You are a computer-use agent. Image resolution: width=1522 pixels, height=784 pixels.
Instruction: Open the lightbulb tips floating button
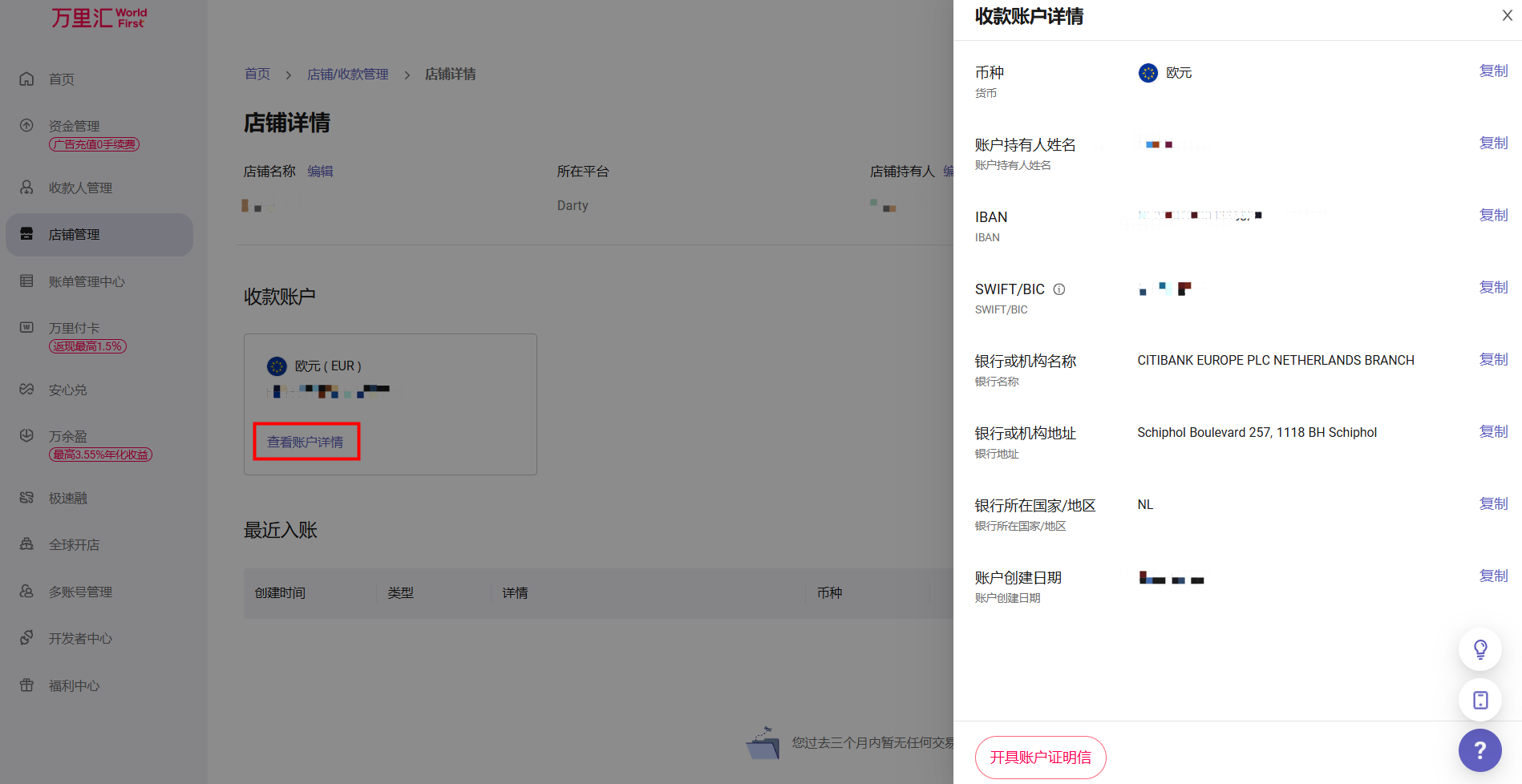click(x=1479, y=649)
